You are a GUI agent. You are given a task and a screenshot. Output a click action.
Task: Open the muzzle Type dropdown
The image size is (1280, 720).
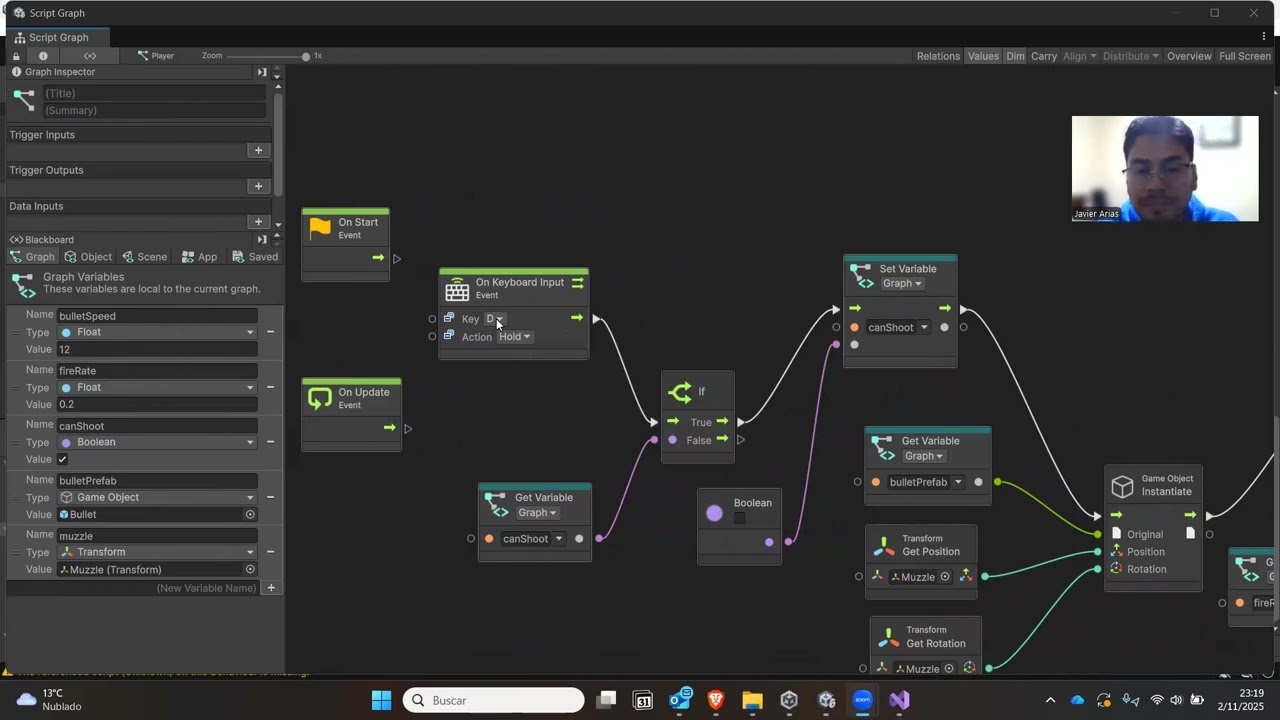coord(157,552)
